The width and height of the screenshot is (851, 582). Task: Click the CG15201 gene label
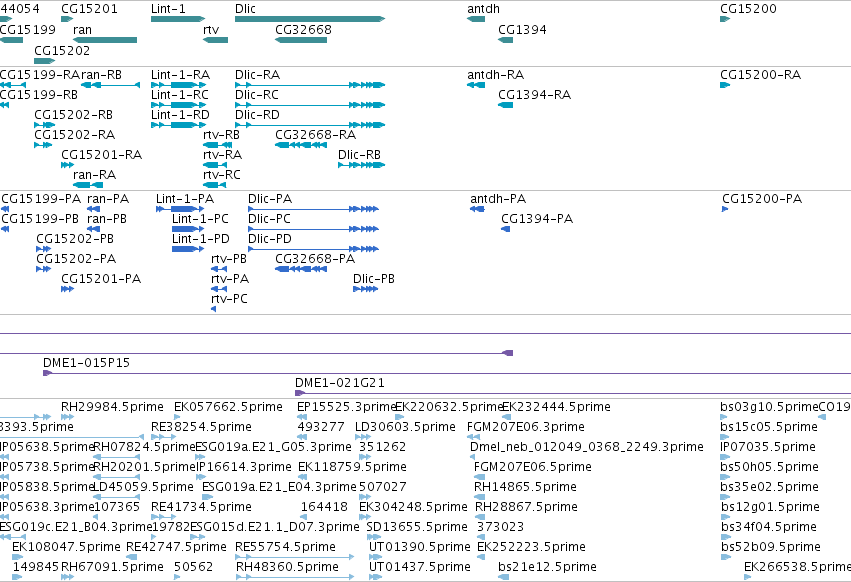click(89, 9)
